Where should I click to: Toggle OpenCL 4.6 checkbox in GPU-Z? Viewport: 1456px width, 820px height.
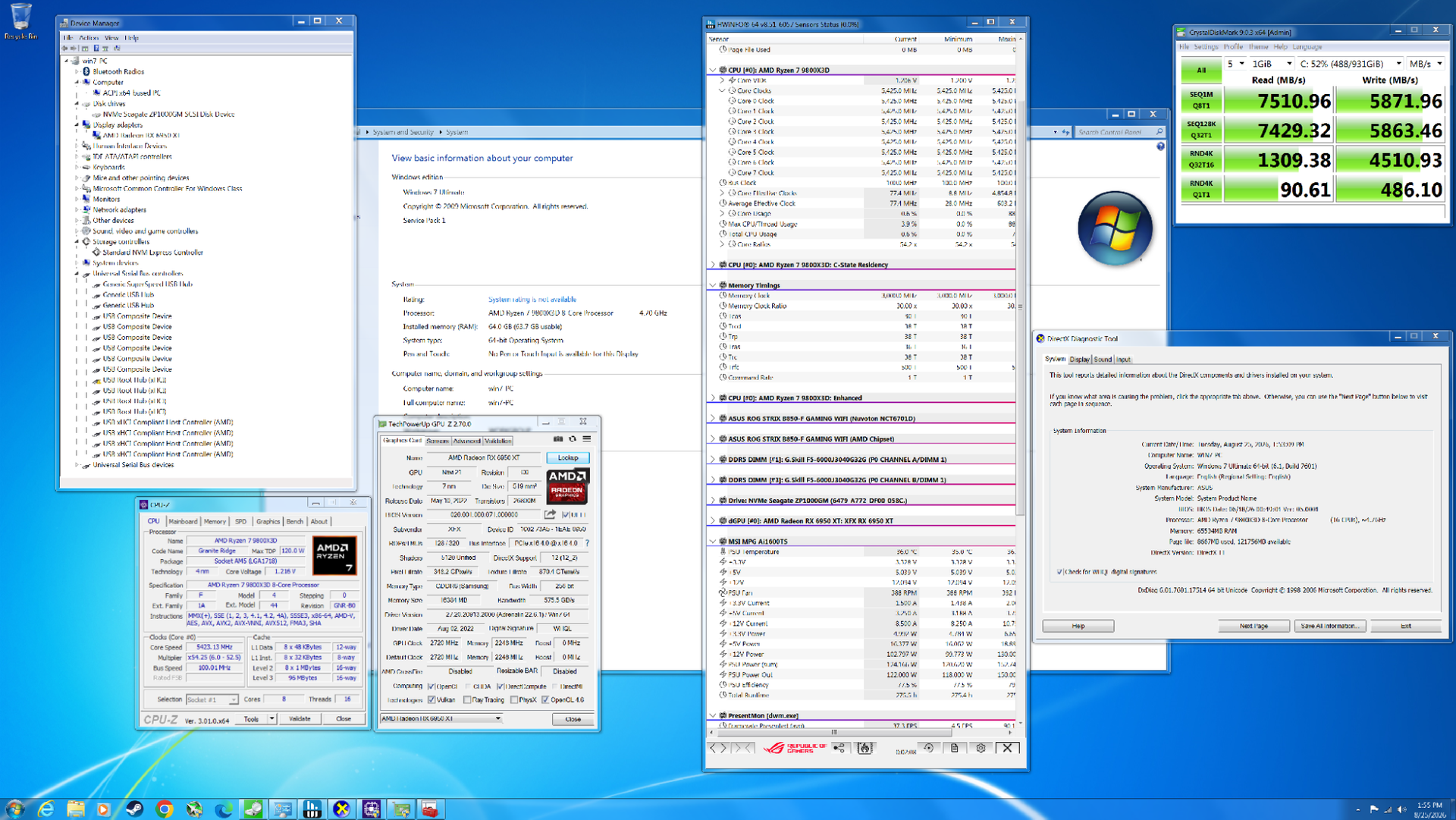tap(545, 699)
